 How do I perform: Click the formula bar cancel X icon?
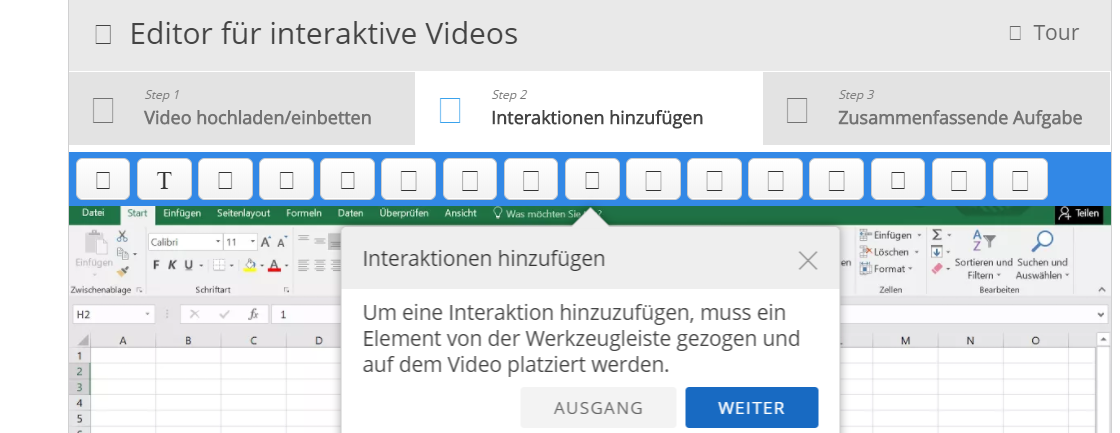click(x=194, y=314)
